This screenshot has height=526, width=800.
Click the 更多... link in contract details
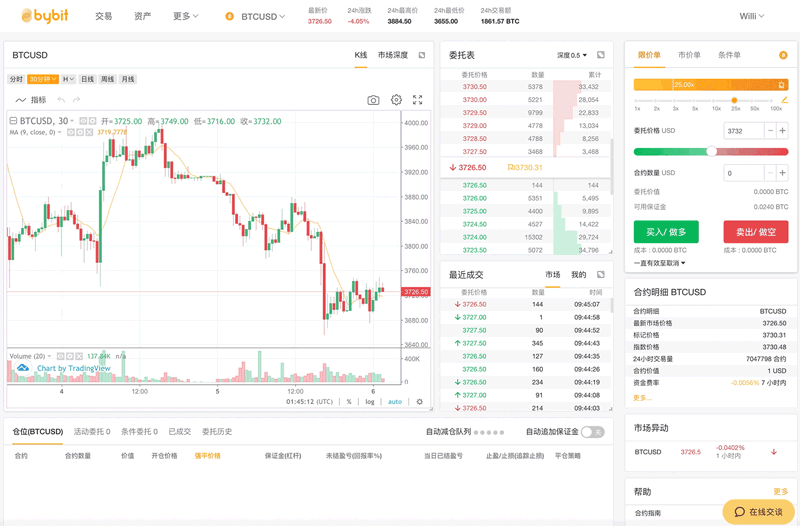pos(642,398)
